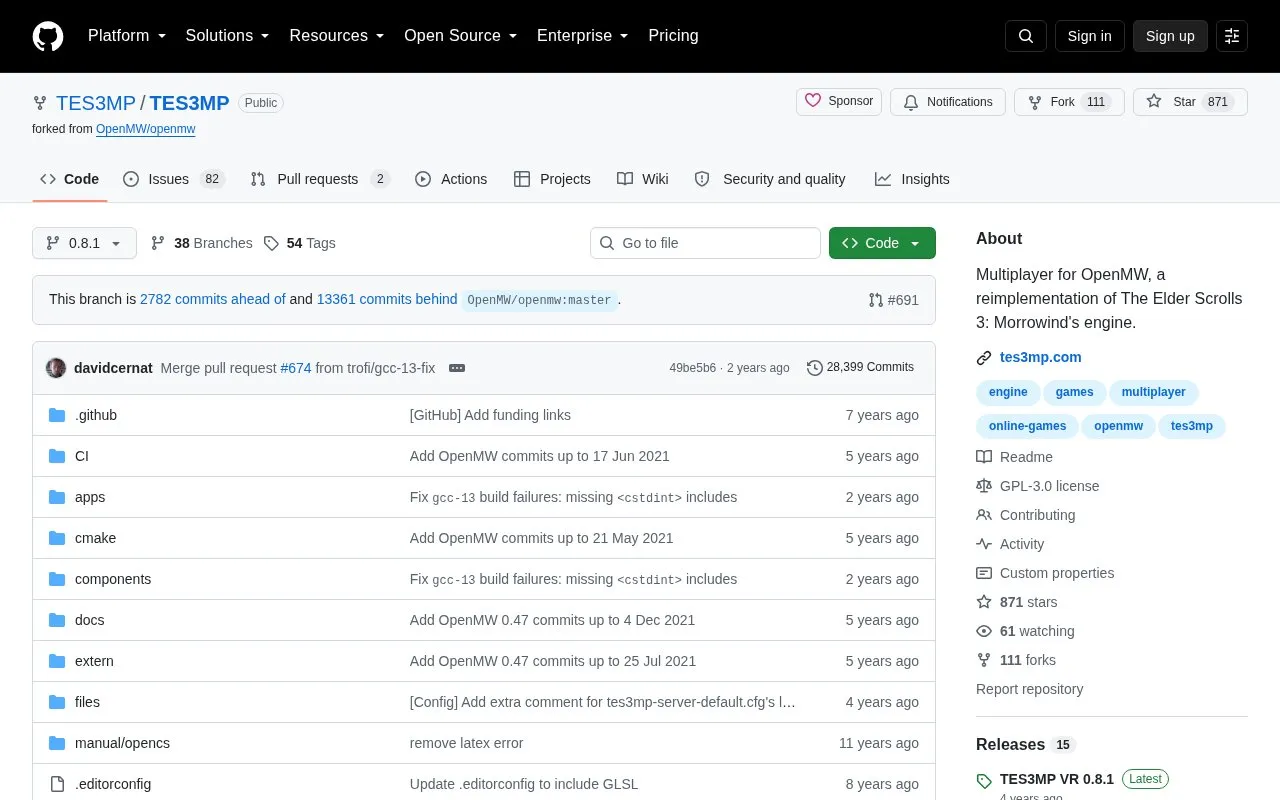Switch to the Actions tab
Screen dimensions: 1280x800
[451, 179]
